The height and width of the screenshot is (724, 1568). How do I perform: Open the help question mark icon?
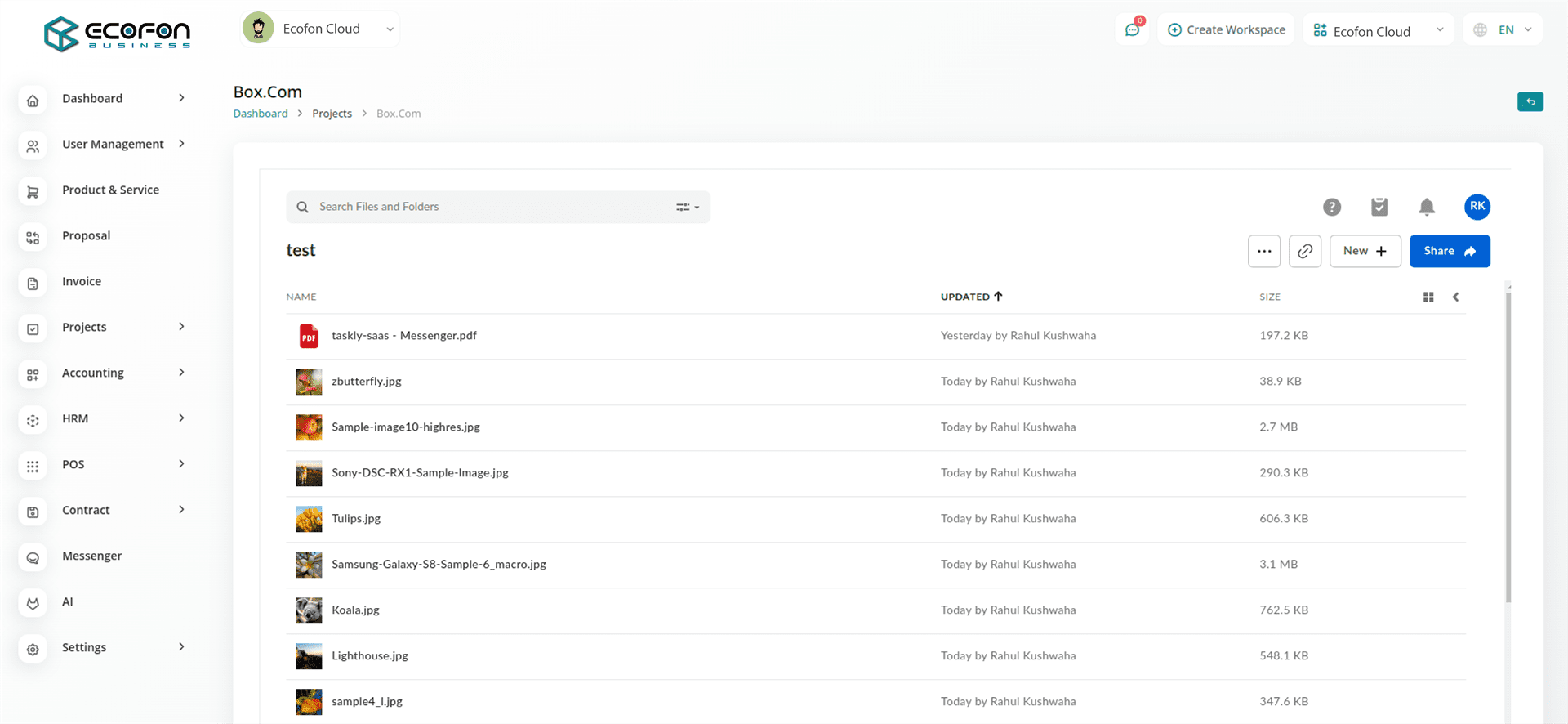point(1332,208)
